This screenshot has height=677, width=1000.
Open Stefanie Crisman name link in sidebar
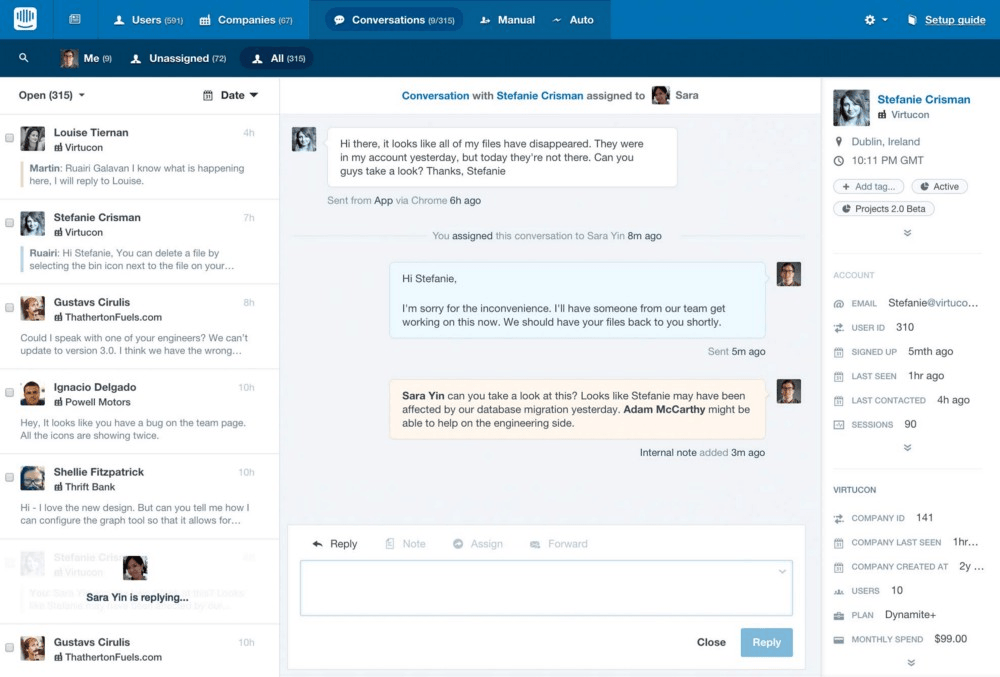[923, 99]
